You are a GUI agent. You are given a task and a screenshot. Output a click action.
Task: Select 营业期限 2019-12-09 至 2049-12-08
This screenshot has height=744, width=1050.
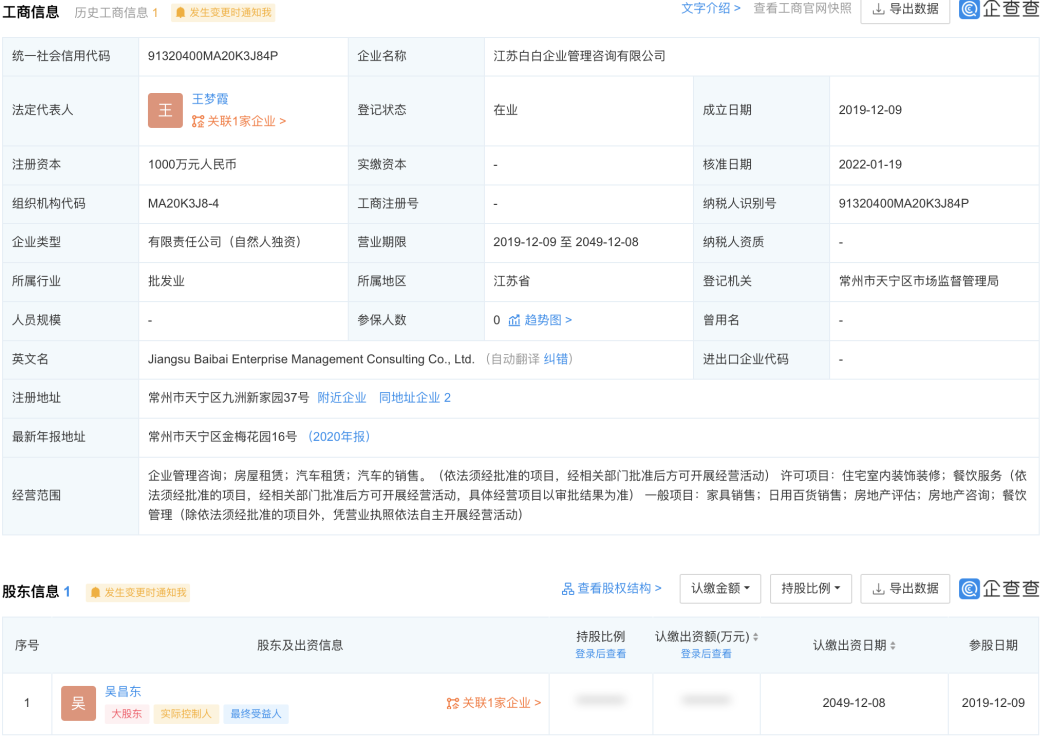click(566, 242)
